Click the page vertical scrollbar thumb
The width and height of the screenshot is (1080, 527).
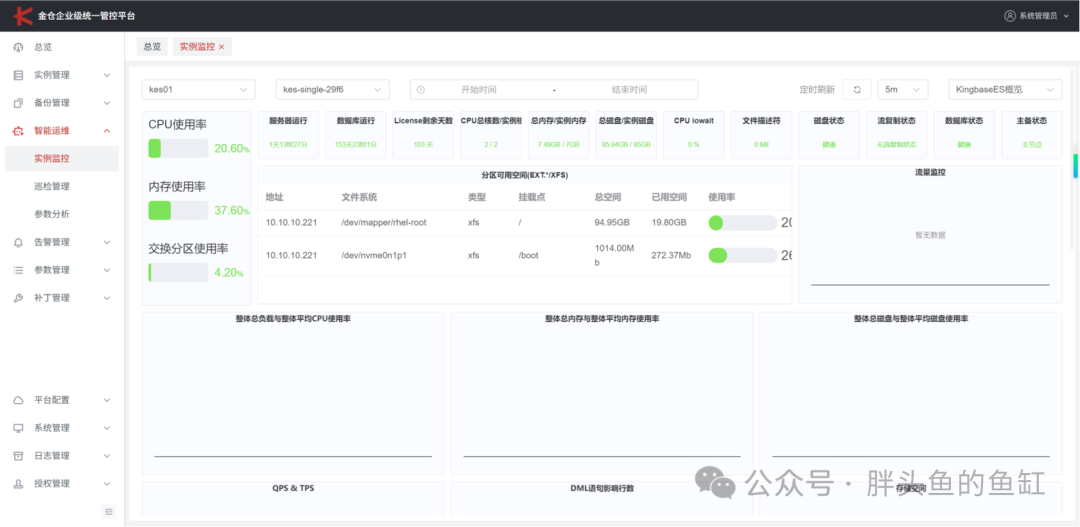(x=1075, y=165)
